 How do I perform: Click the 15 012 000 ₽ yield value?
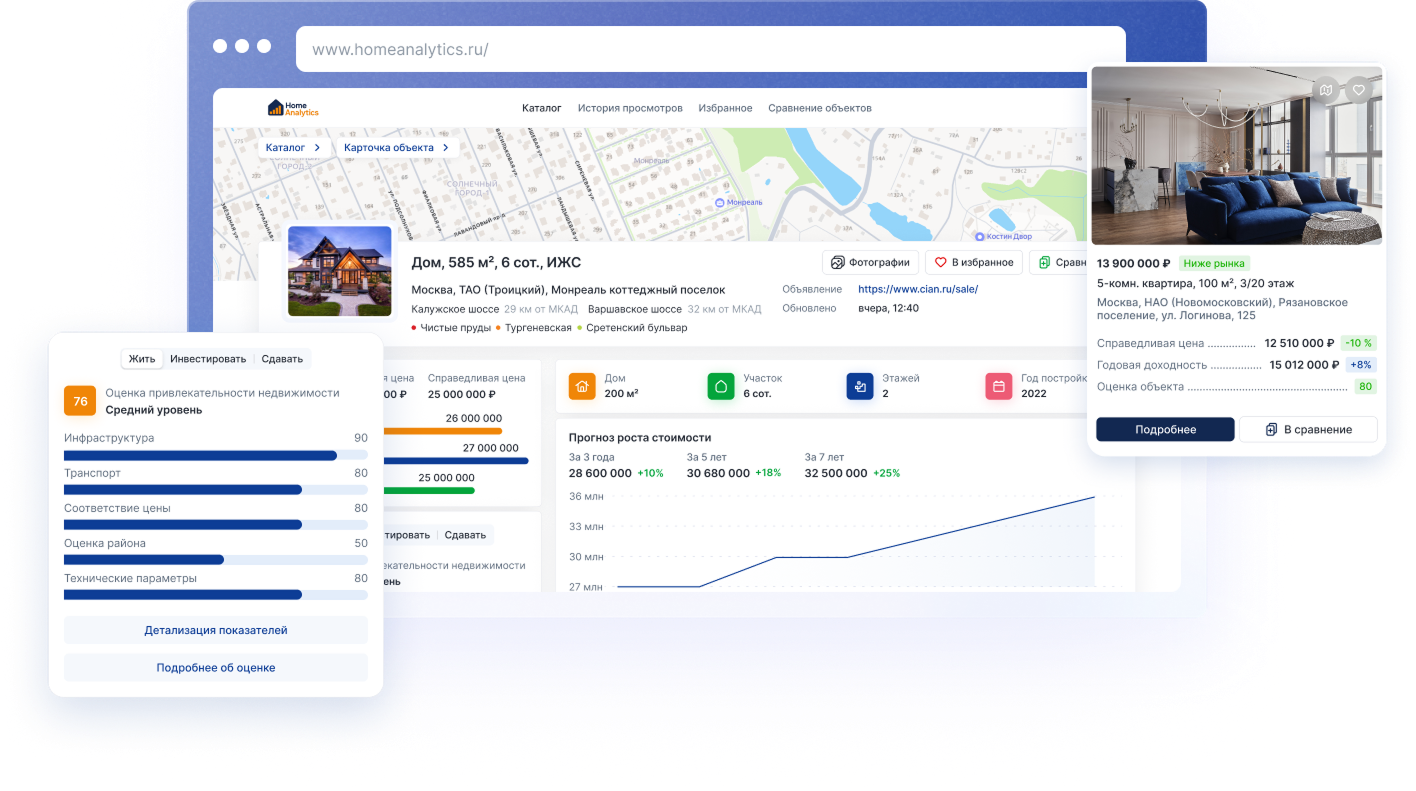[1305, 365]
